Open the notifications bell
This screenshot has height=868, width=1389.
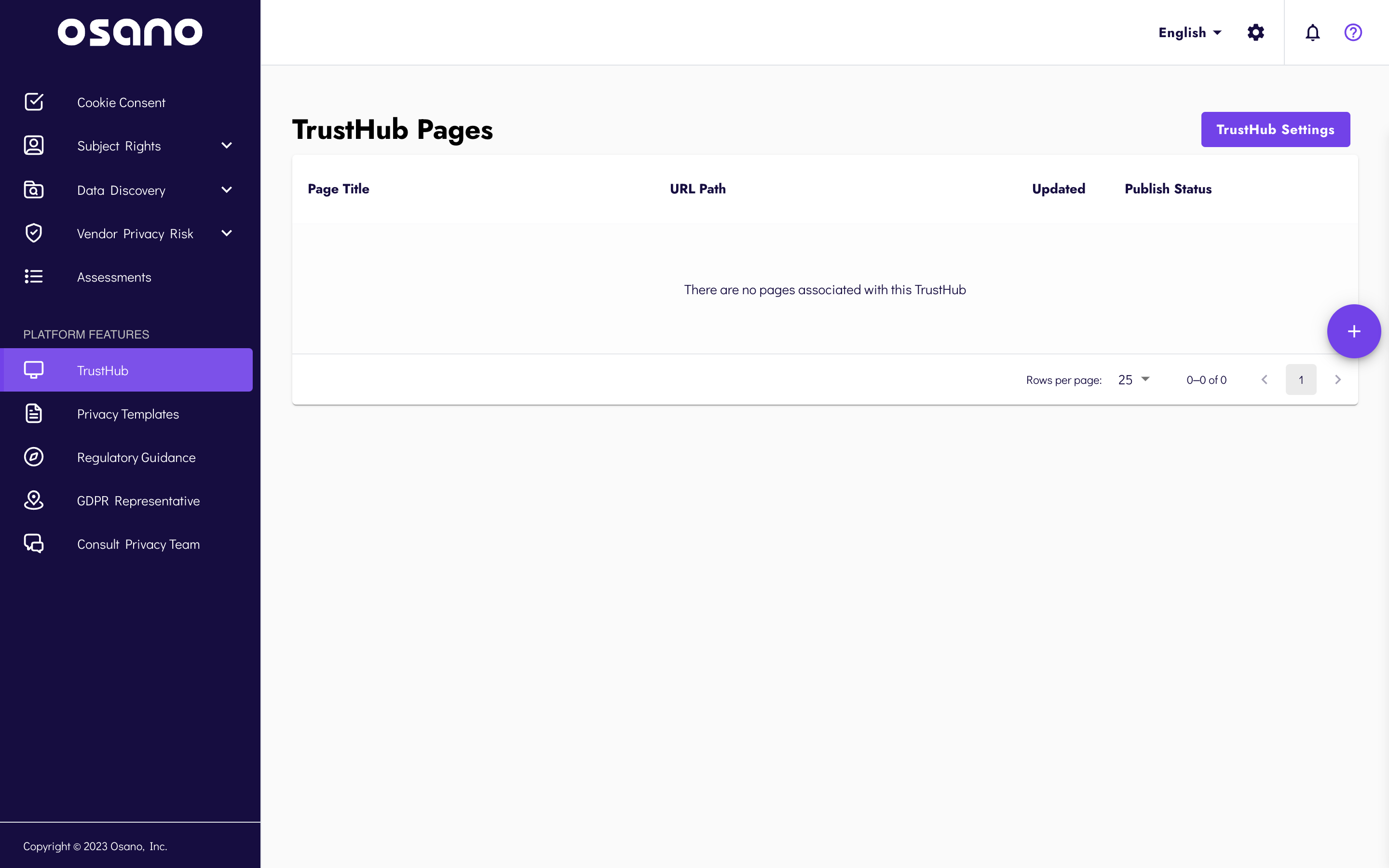click(1312, 33)
